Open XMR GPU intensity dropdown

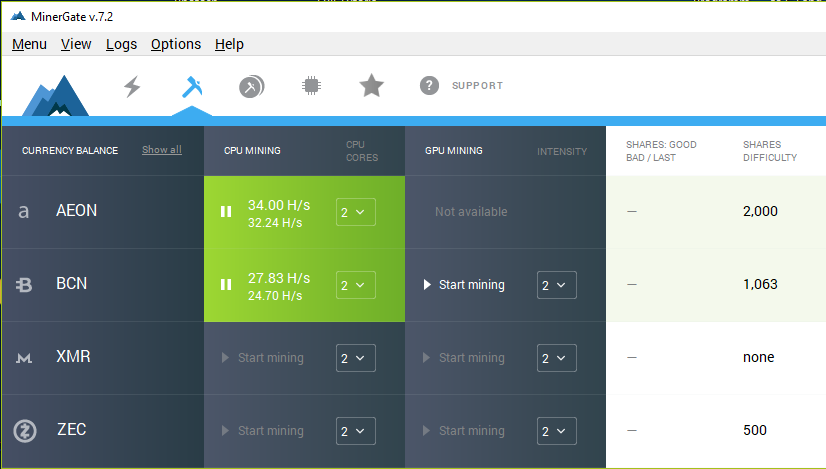tap(557, 358)
